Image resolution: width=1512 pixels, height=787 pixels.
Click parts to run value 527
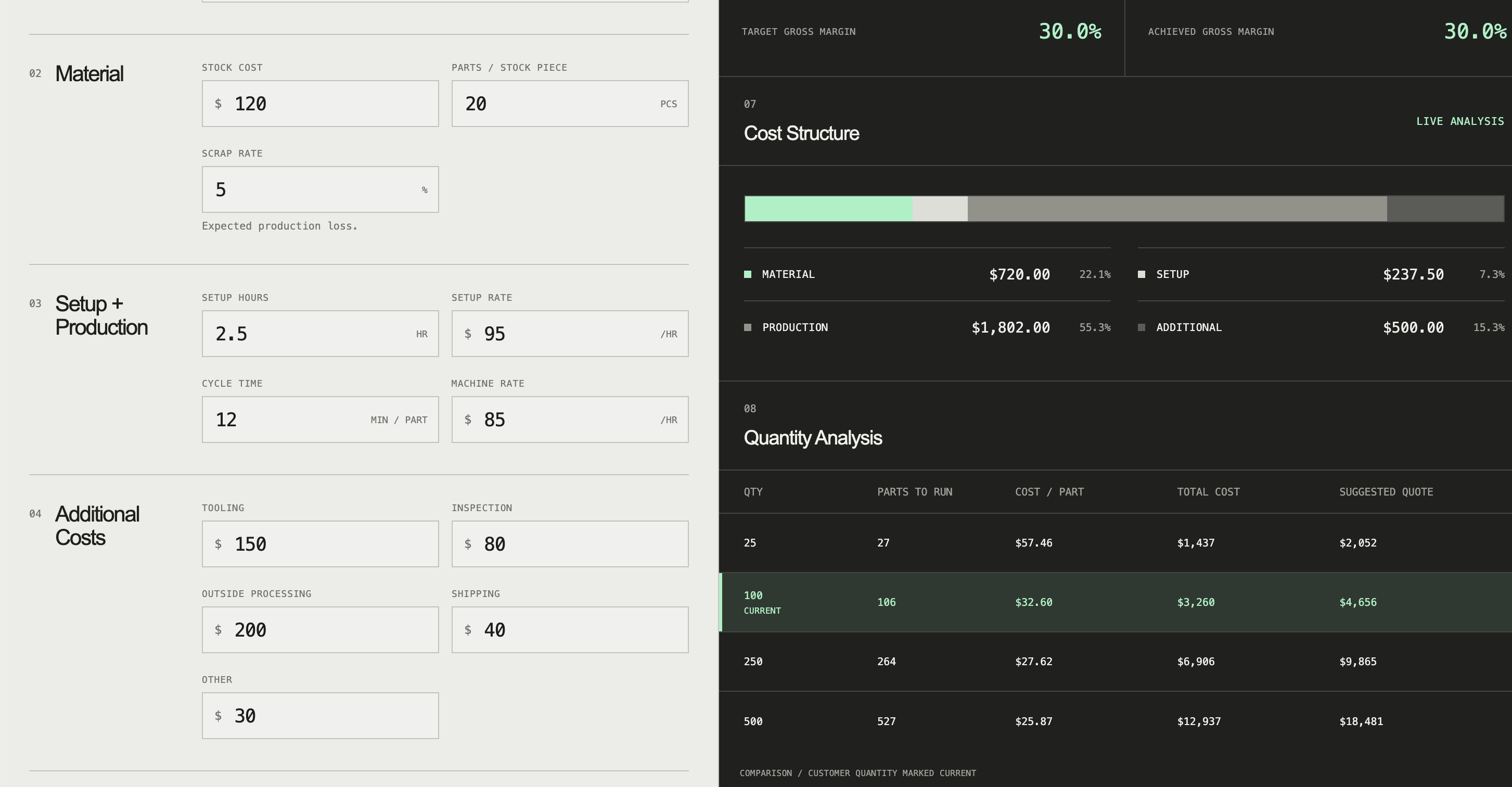tap(886, 721)
